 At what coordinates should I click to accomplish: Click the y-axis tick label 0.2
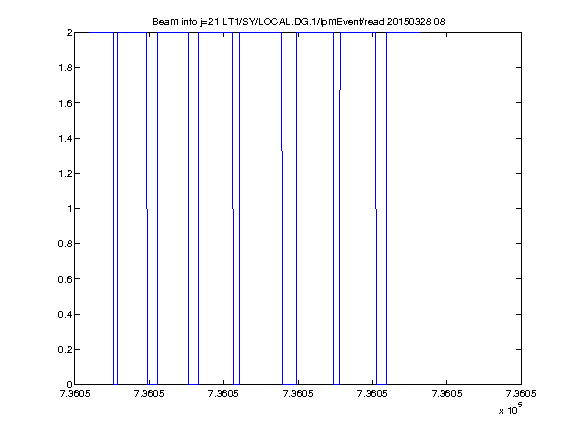[x=65, y=349]
